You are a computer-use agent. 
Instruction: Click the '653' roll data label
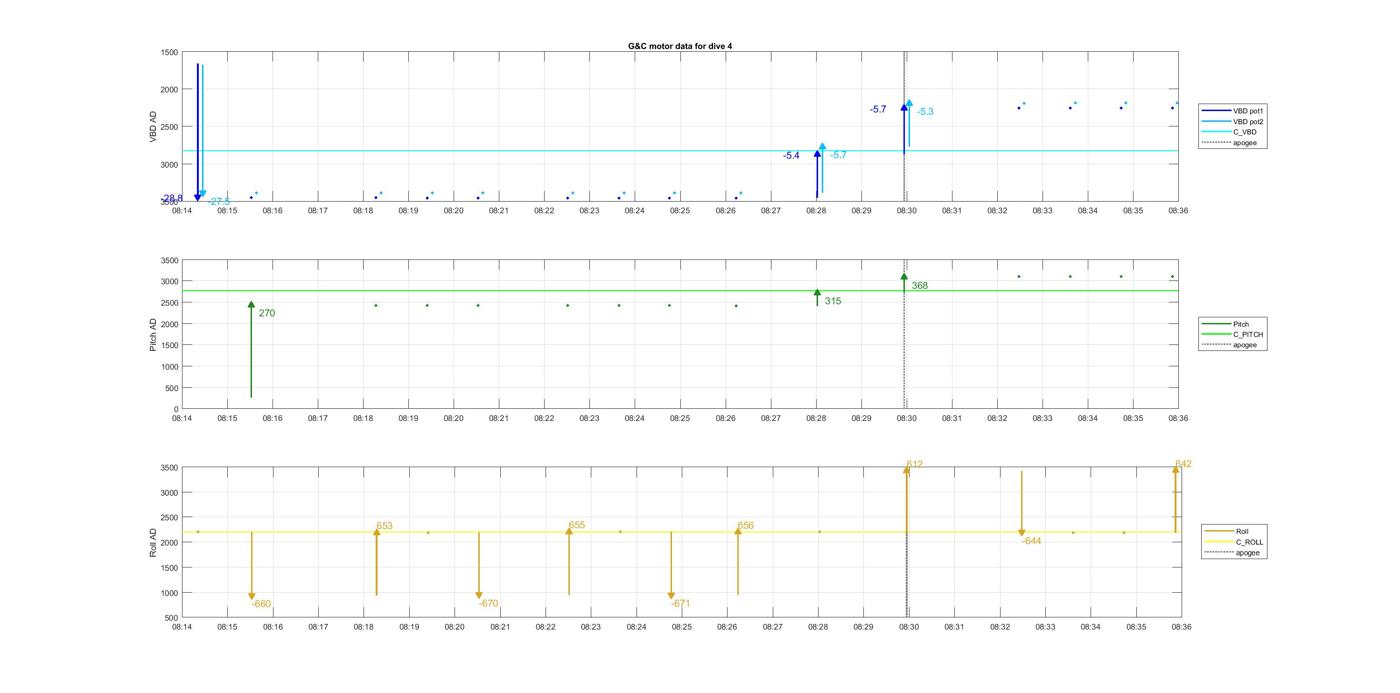pos(385,526)
